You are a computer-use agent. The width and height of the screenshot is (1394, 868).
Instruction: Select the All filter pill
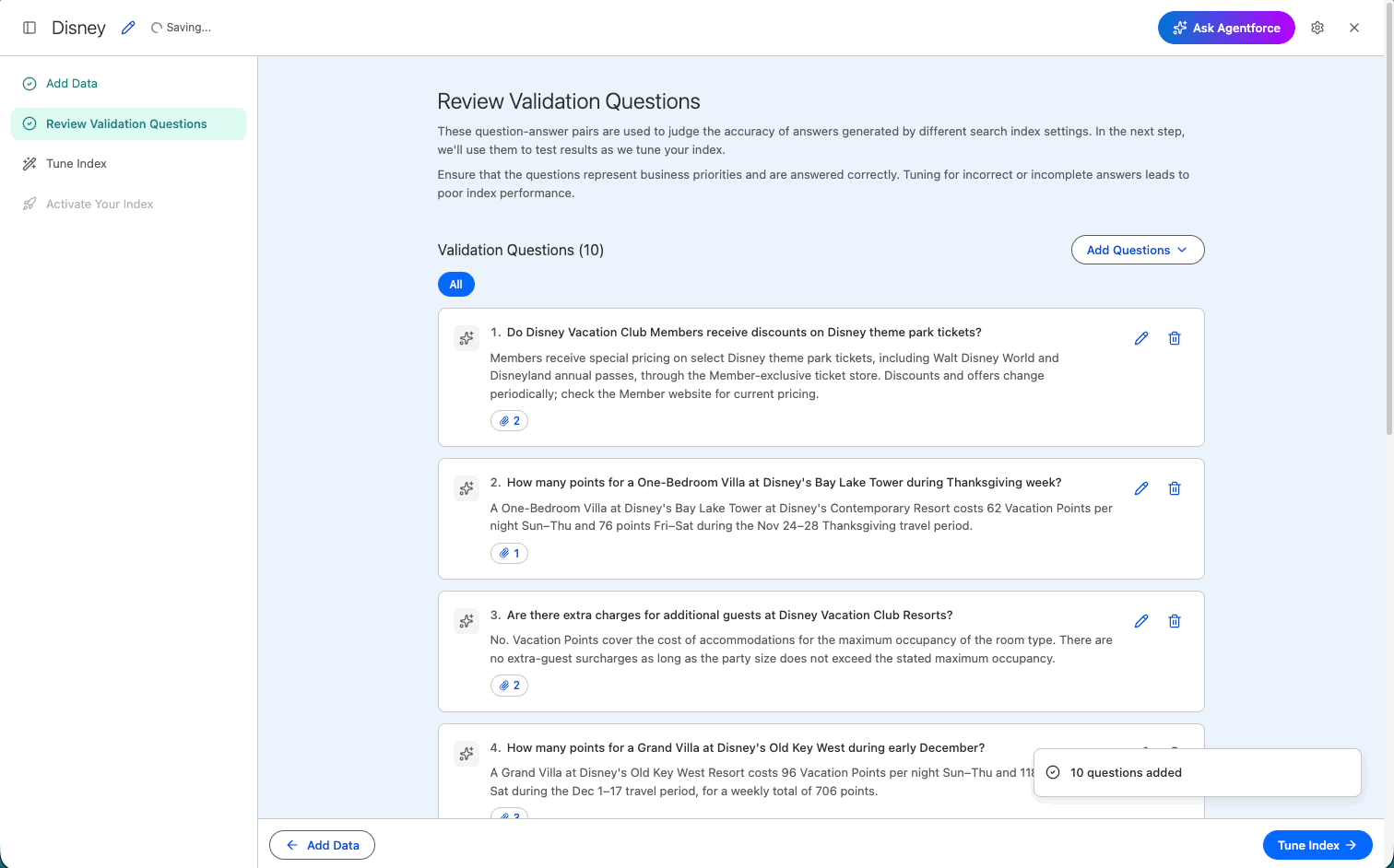[x=455, y=285]
